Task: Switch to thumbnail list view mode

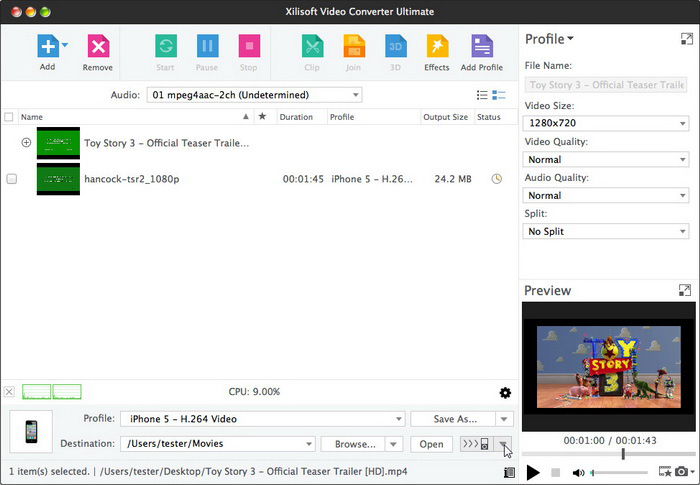Action: (499, 95)
